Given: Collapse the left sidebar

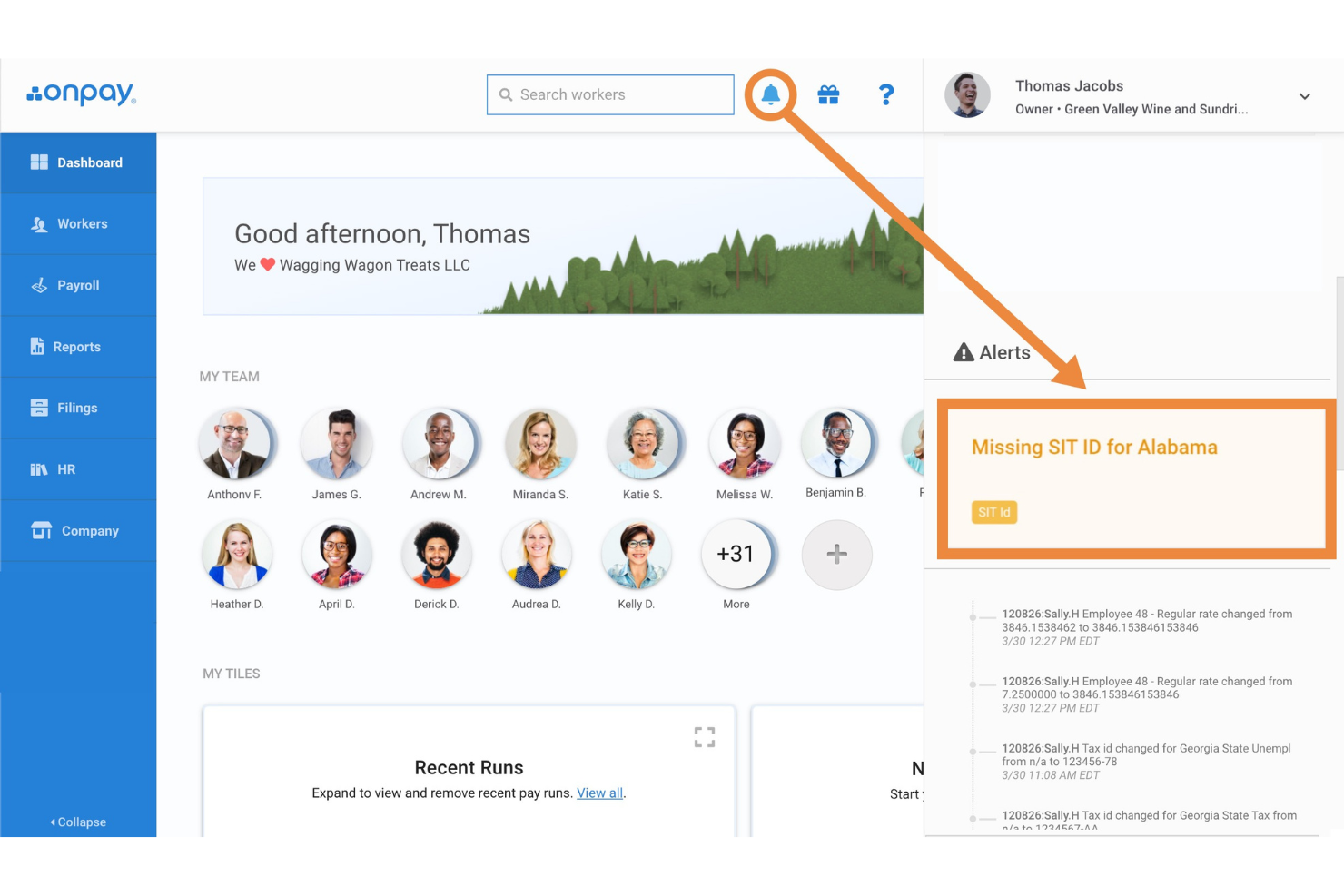Looking at the screenshot, I should [x=78, y=822].
